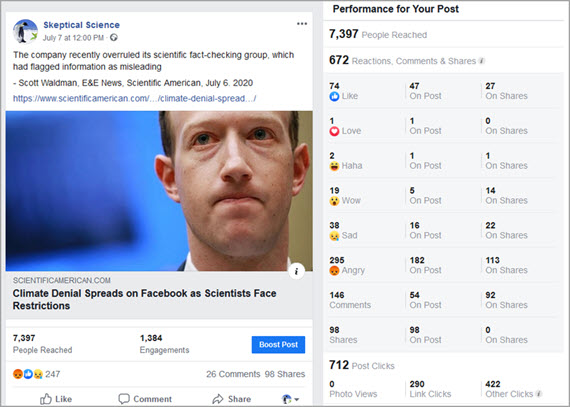Open the scientificamerican.com climate-denial link
Image resolution: width=570 pixels, height=407 pixels.
coord(135,98)
